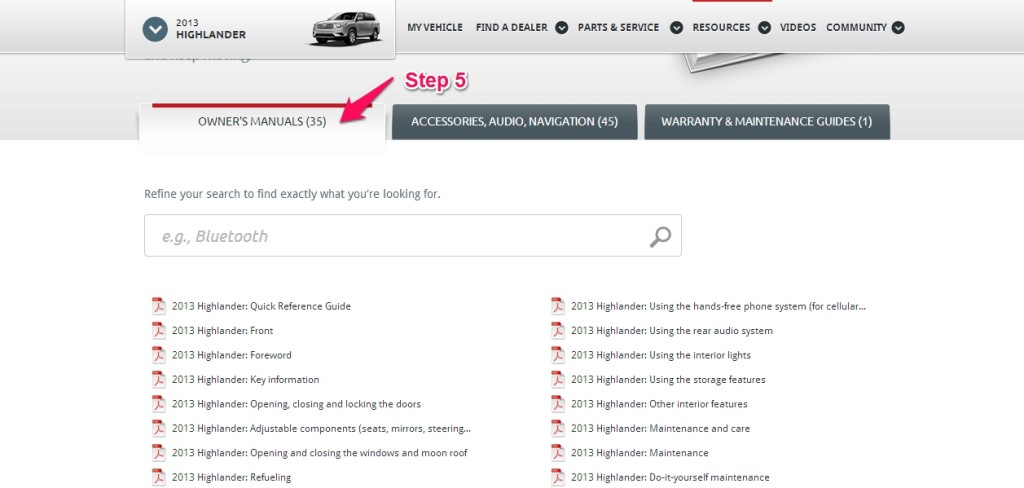Open Other interior features link
The width and height of the screenshot is (1024, 488).
[x=659, y=404]
